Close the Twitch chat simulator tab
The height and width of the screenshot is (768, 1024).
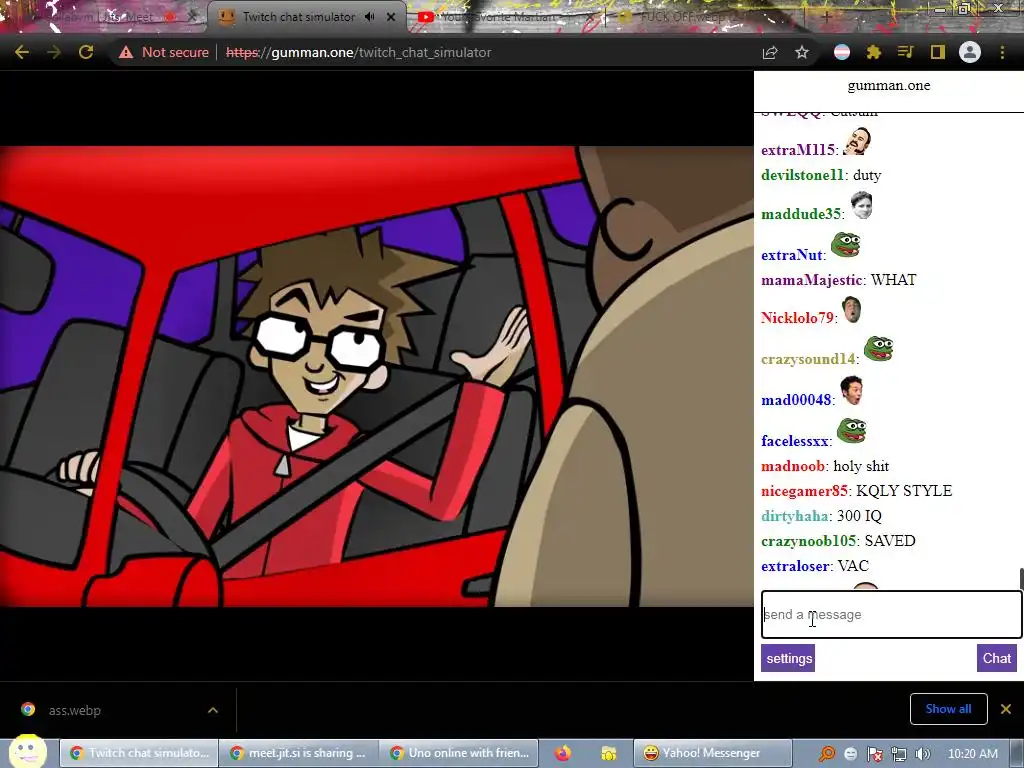(x=391, y=17)
